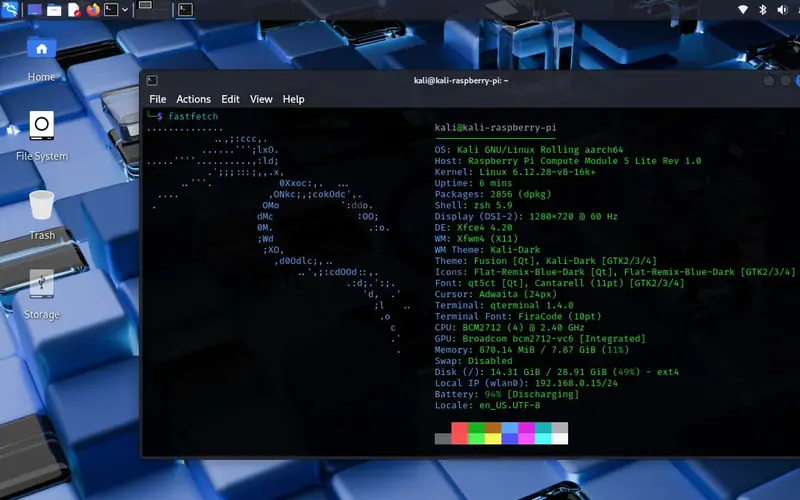Click the 'Theme: Fusion [Qt]' line
800x500 pixels.
(x=545, y=261)
